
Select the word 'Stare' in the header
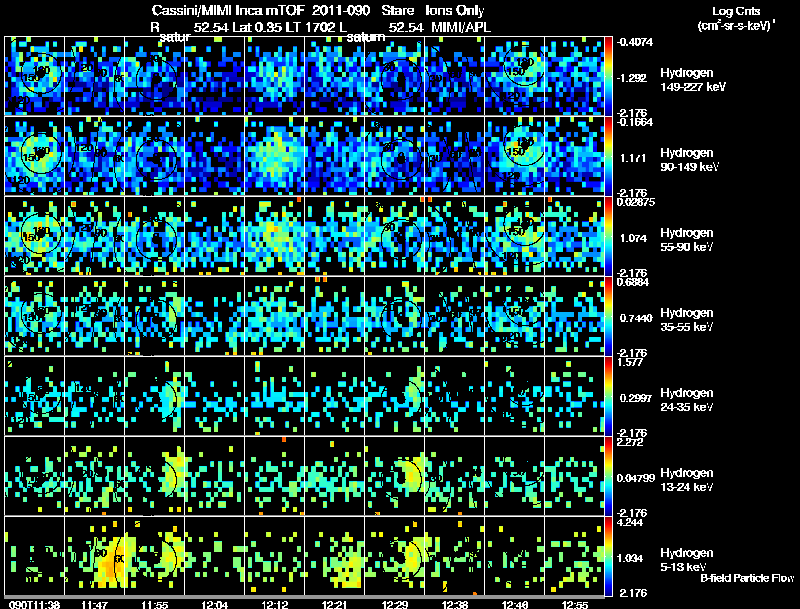[x=397, y=11]
